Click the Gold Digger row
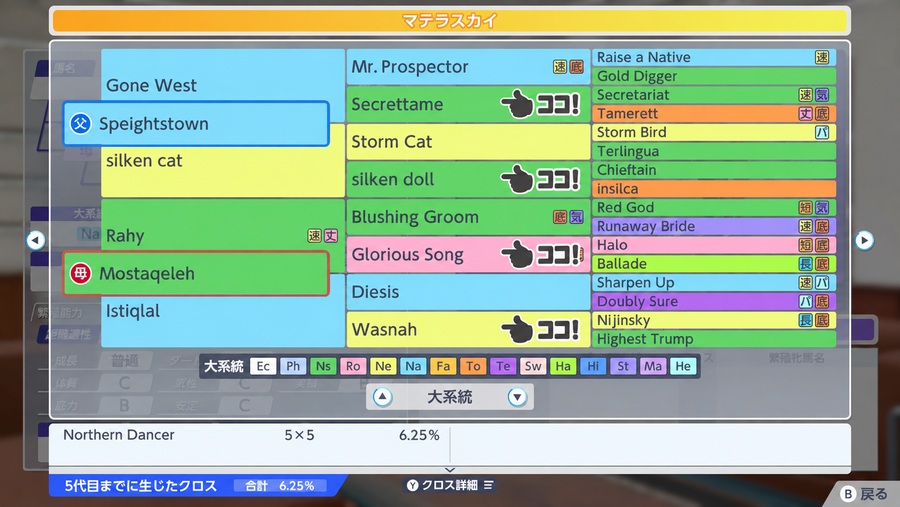The image size is (900, 507). pyautogui.click(x=713, y=76)
